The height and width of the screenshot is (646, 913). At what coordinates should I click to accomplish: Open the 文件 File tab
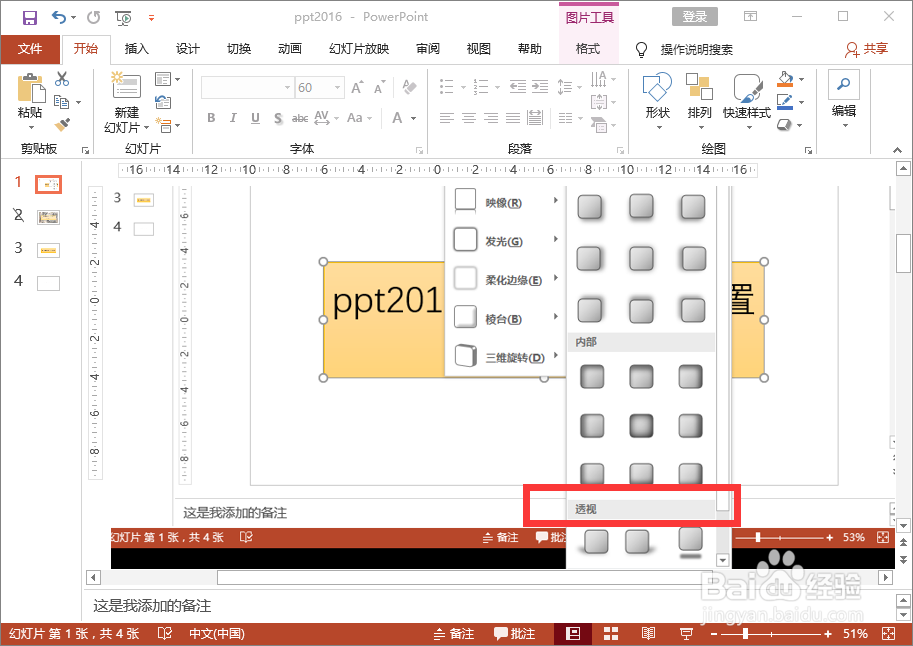point(30,49)
